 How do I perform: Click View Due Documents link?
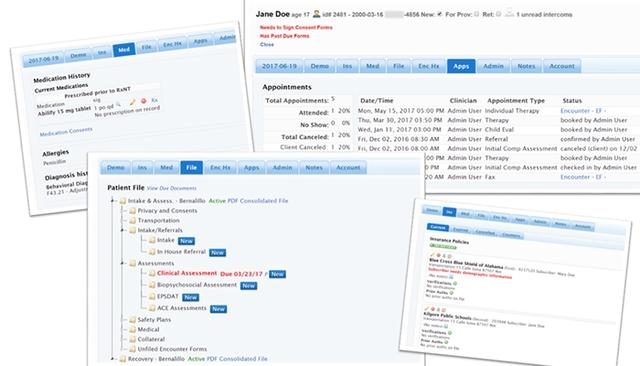pyautogui.click(x=171, y=188)
